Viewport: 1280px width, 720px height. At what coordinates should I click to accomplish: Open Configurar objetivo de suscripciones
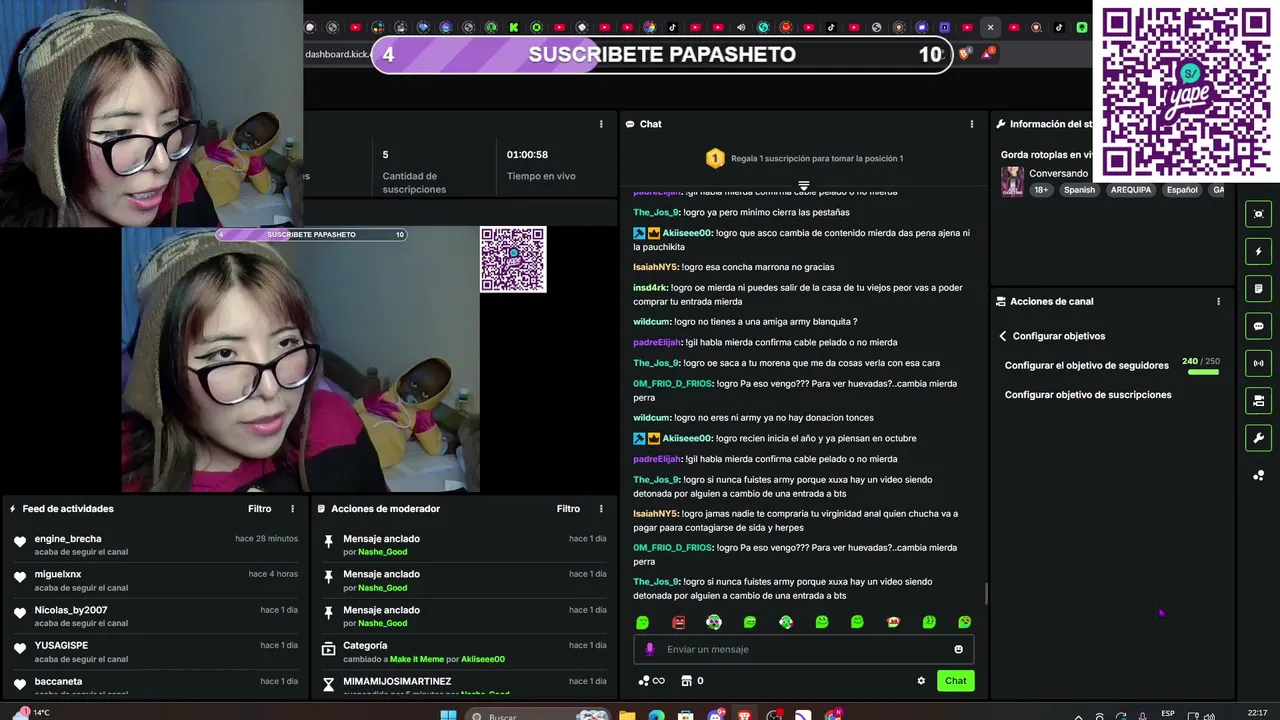[1088, 395]
